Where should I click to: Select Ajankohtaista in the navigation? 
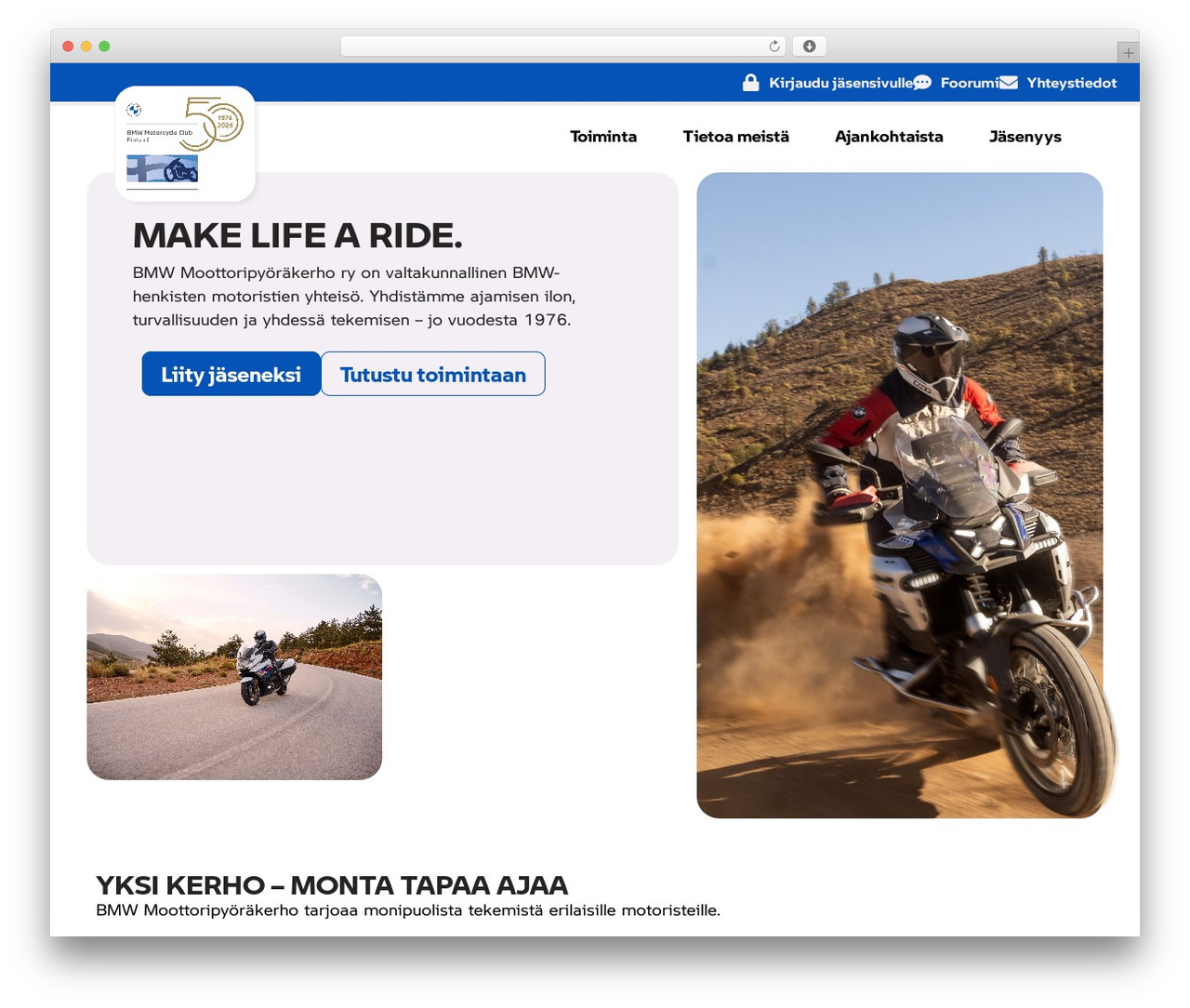point(889,137)
